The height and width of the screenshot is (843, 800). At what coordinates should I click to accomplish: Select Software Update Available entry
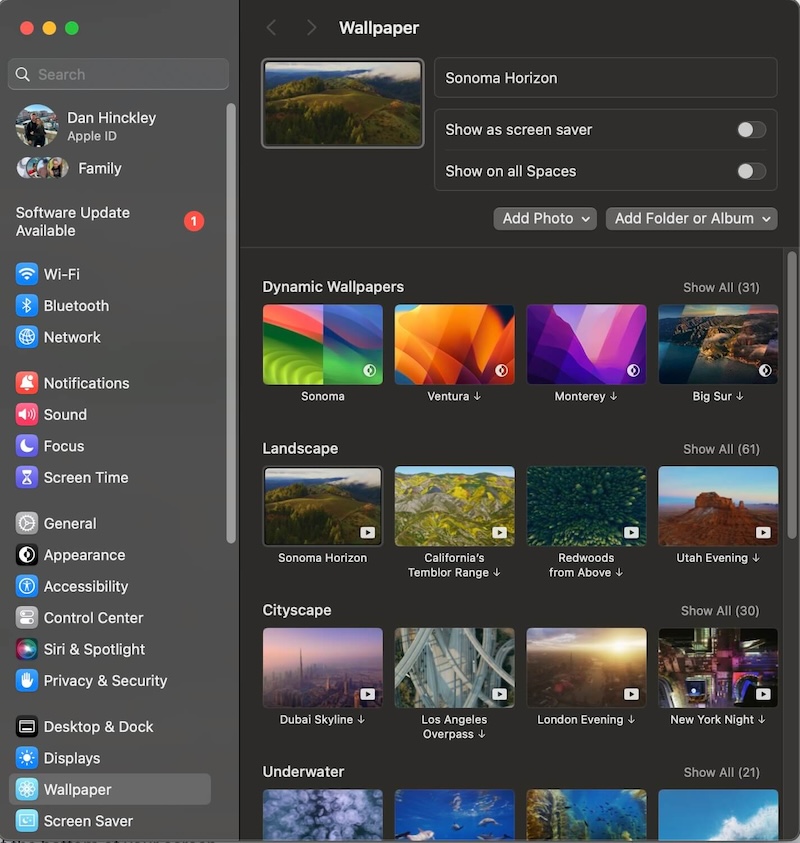click(x=110, y=222)
